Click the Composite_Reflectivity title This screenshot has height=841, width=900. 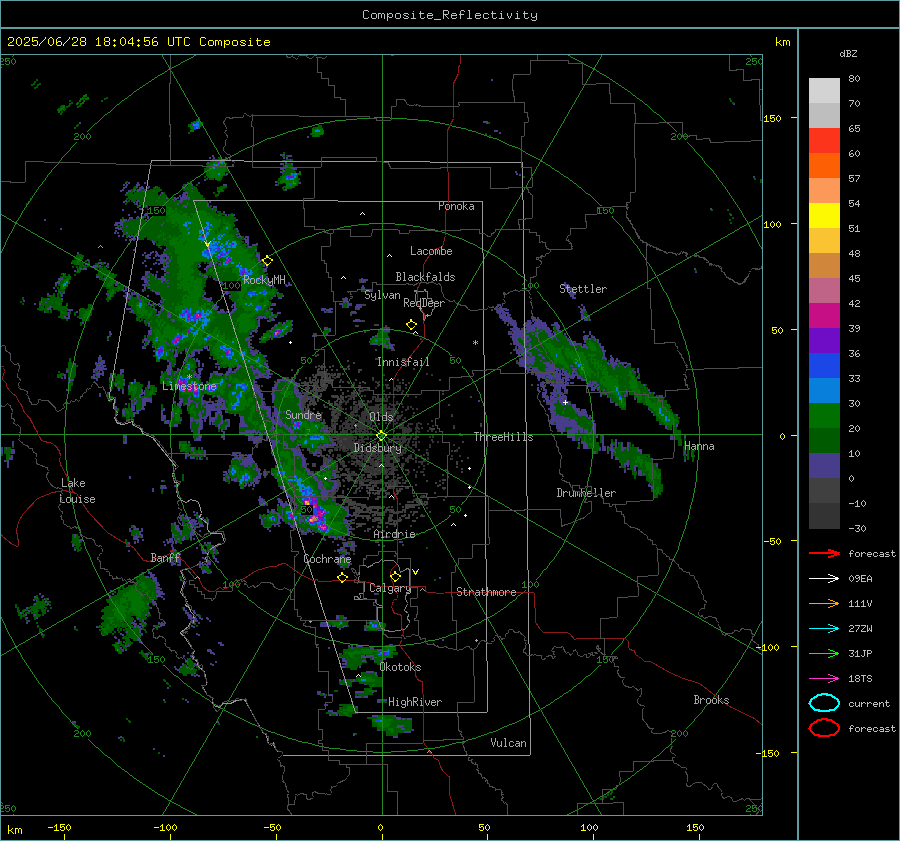[449, 15]
